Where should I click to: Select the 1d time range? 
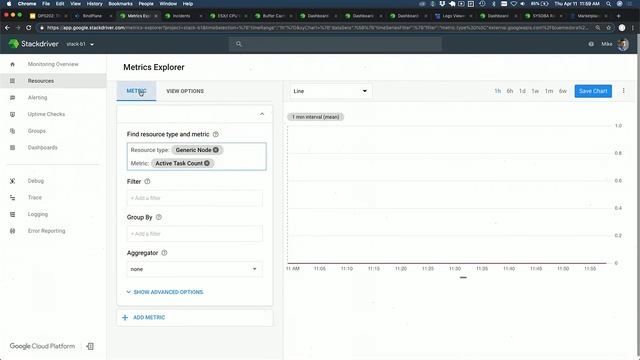click(522, 91)
